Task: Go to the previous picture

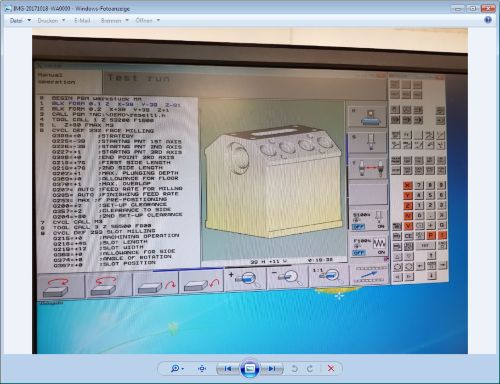Action: tap(228, 369)
